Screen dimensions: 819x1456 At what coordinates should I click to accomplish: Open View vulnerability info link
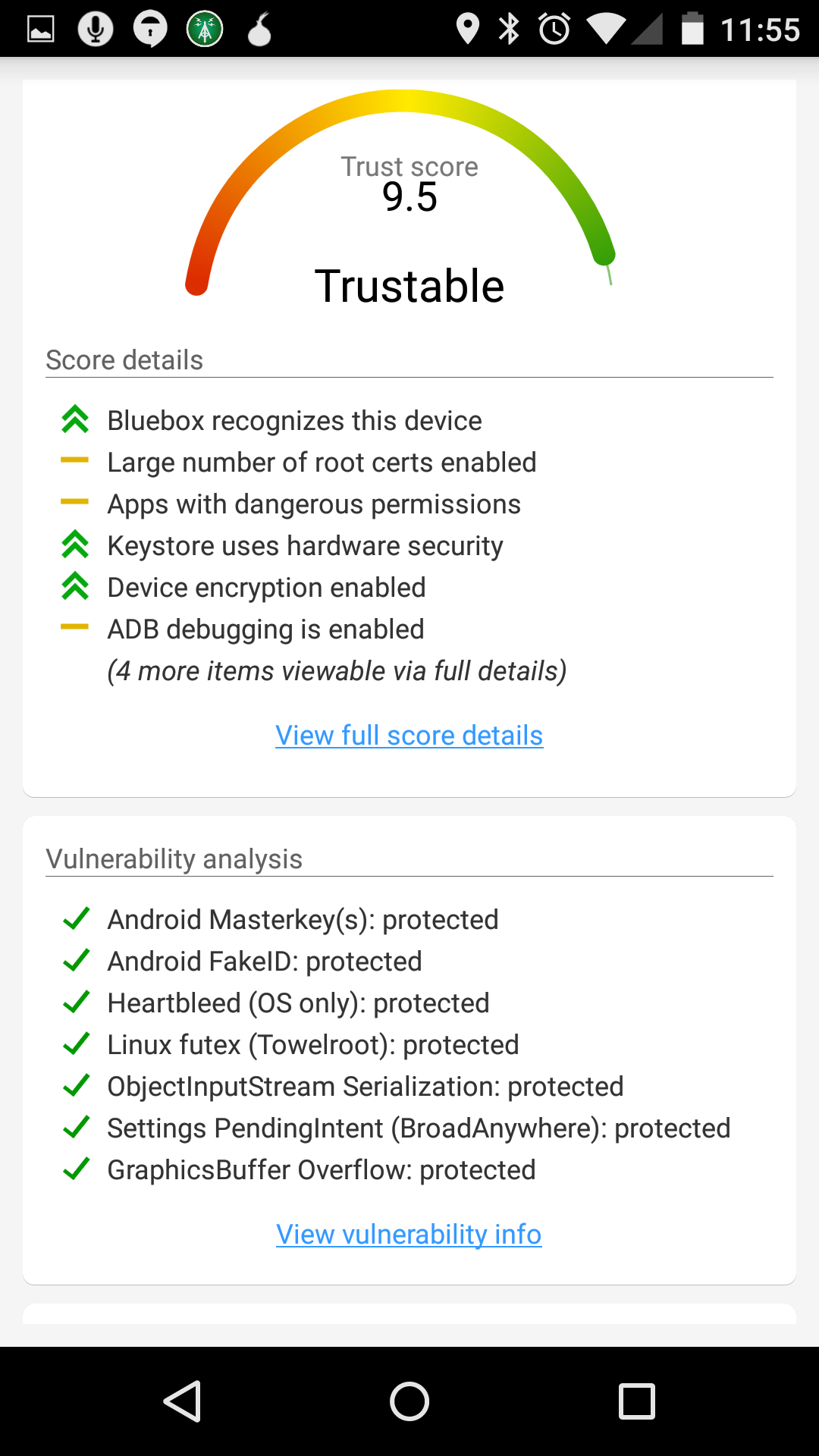409,1235
